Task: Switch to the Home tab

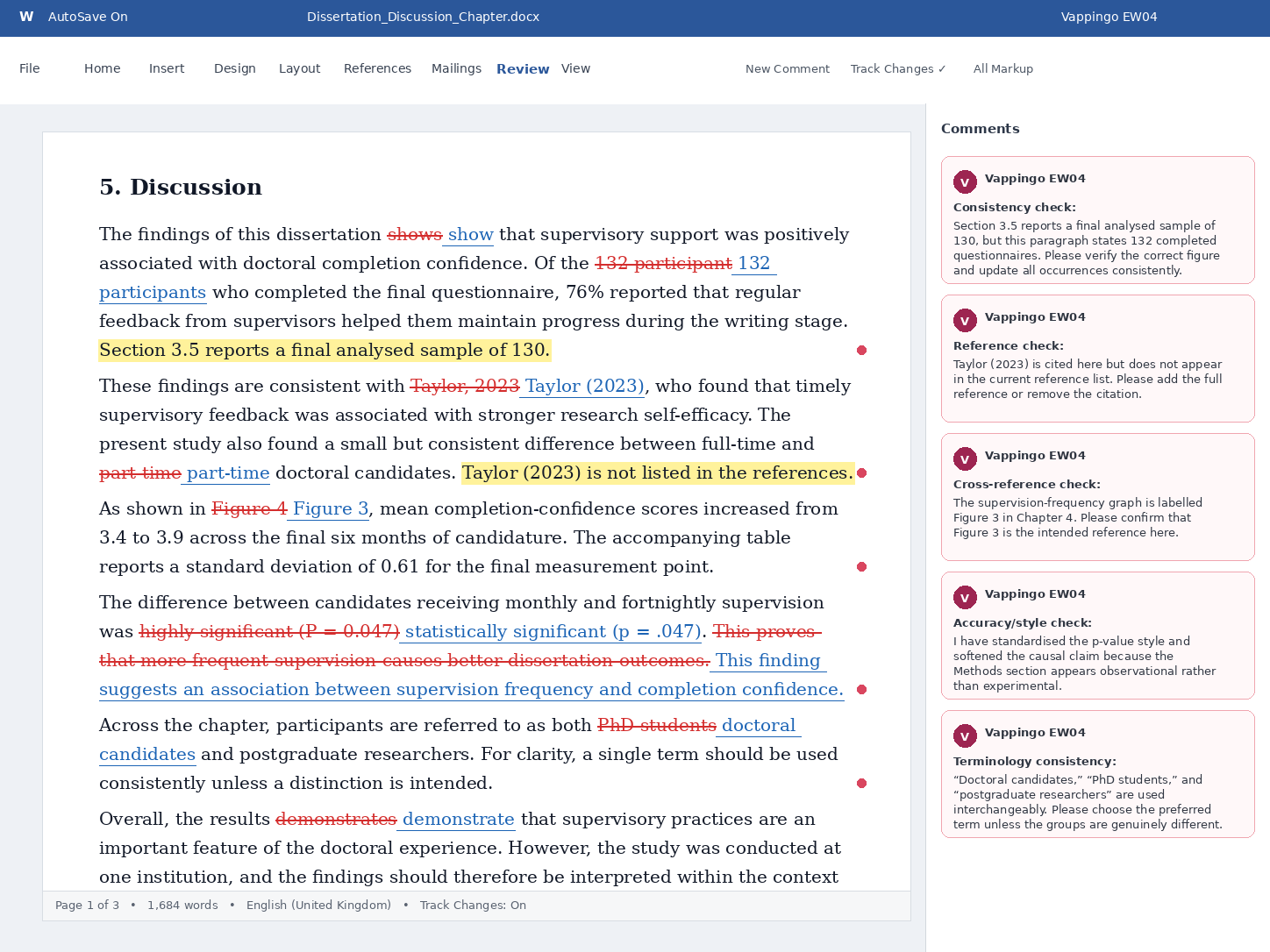Action: pyautogui.click(x=103, y=68)
